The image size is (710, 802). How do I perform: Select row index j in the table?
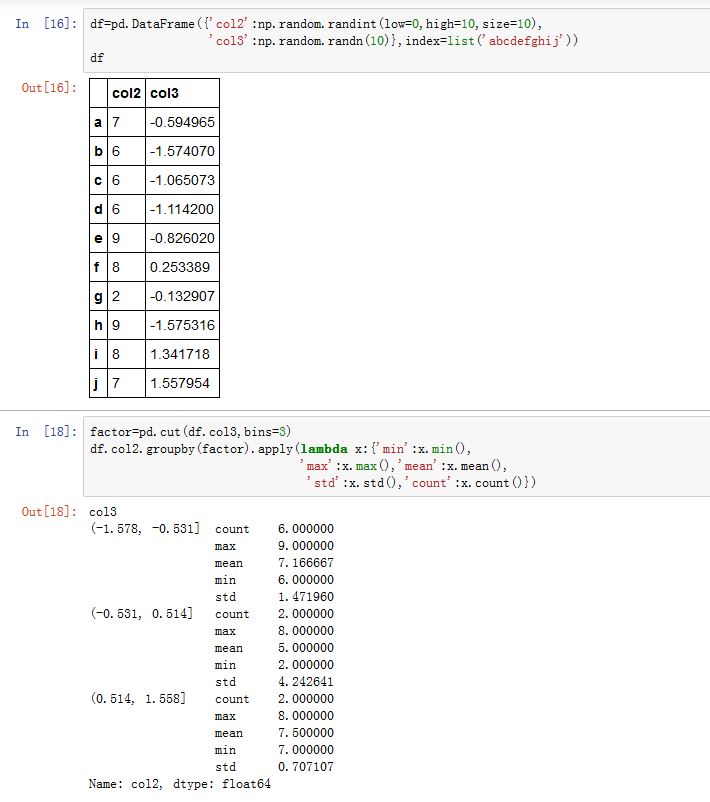tap(98, 383)
